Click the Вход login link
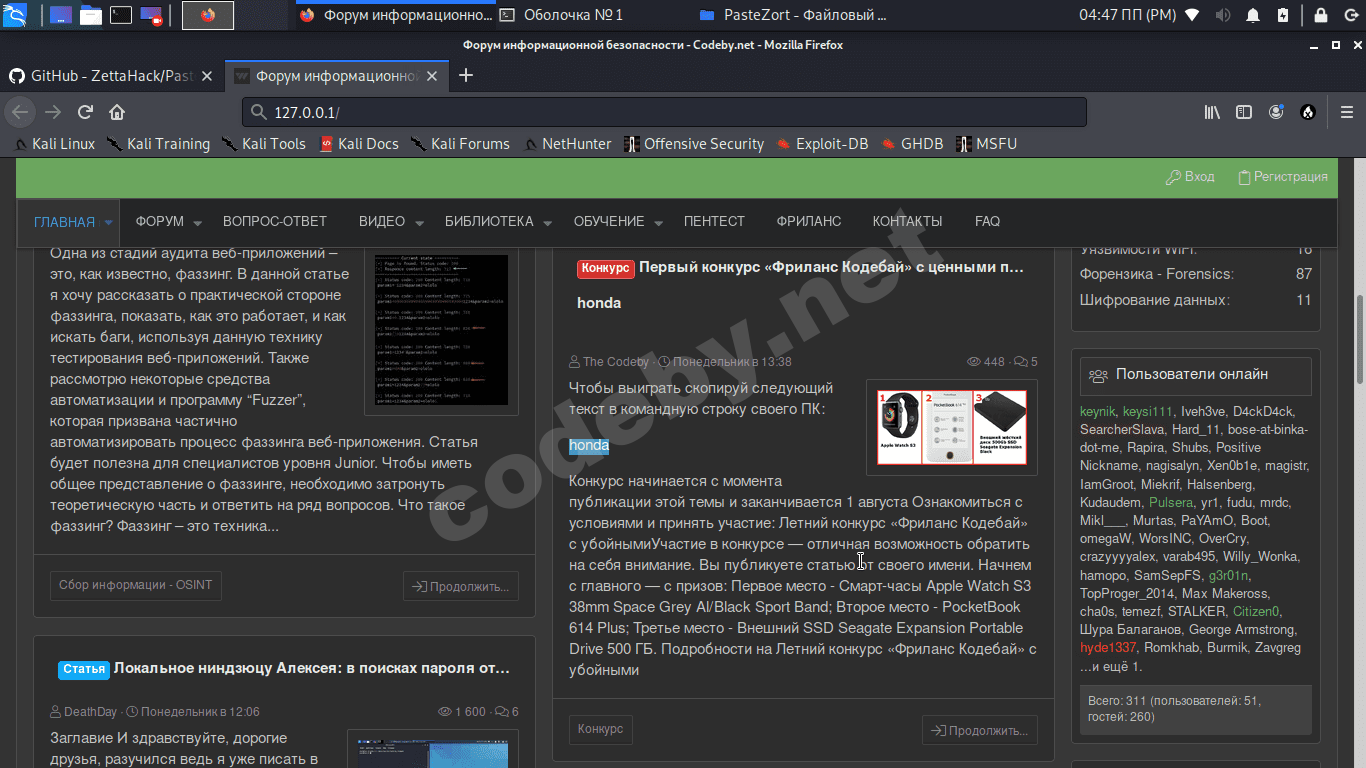The width and height of the screenshot is (1366, 768). point(1190,177)
